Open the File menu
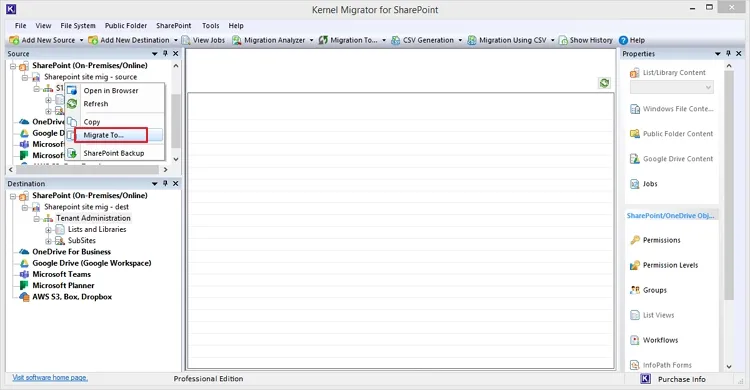Screen dimensions: 750x390 [x=21, y=25]
